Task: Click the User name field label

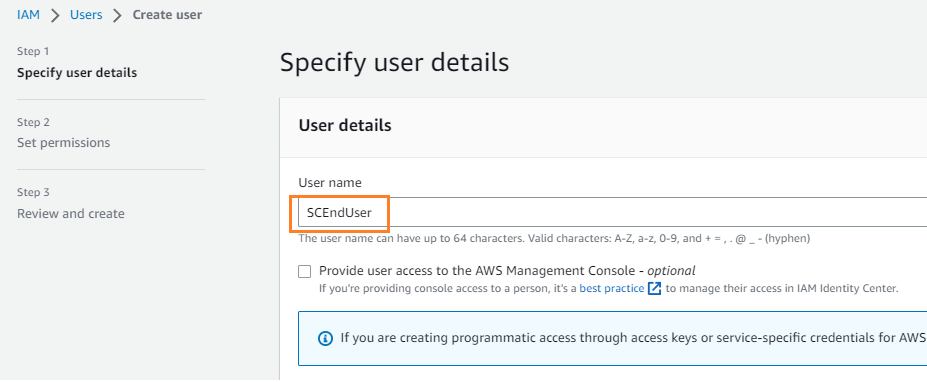Action: (x=330, y=183)
